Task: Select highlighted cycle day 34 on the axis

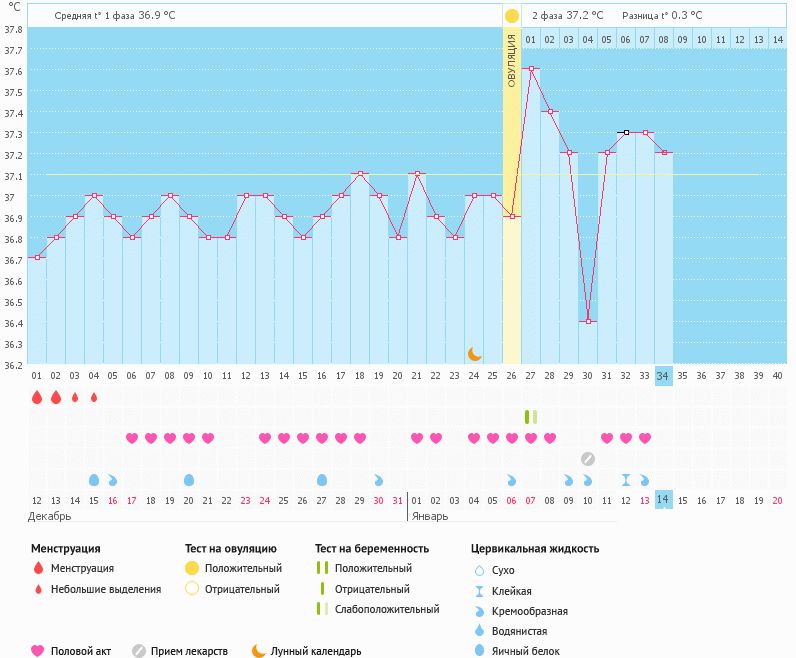Action: coord(663,376)
